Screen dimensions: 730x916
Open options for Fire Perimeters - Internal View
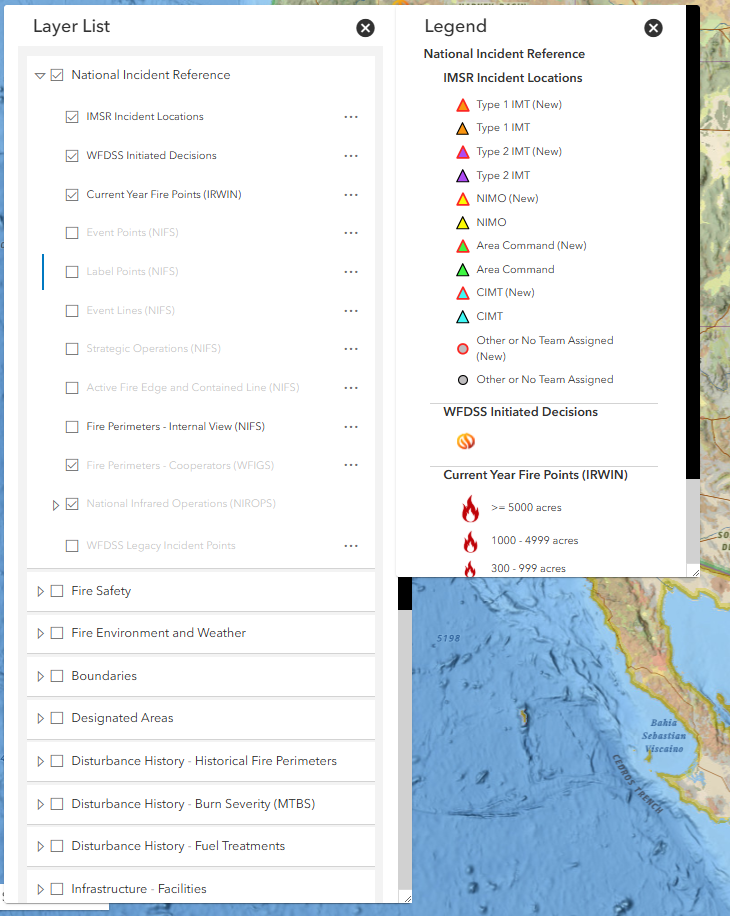(x=351, y=427)
